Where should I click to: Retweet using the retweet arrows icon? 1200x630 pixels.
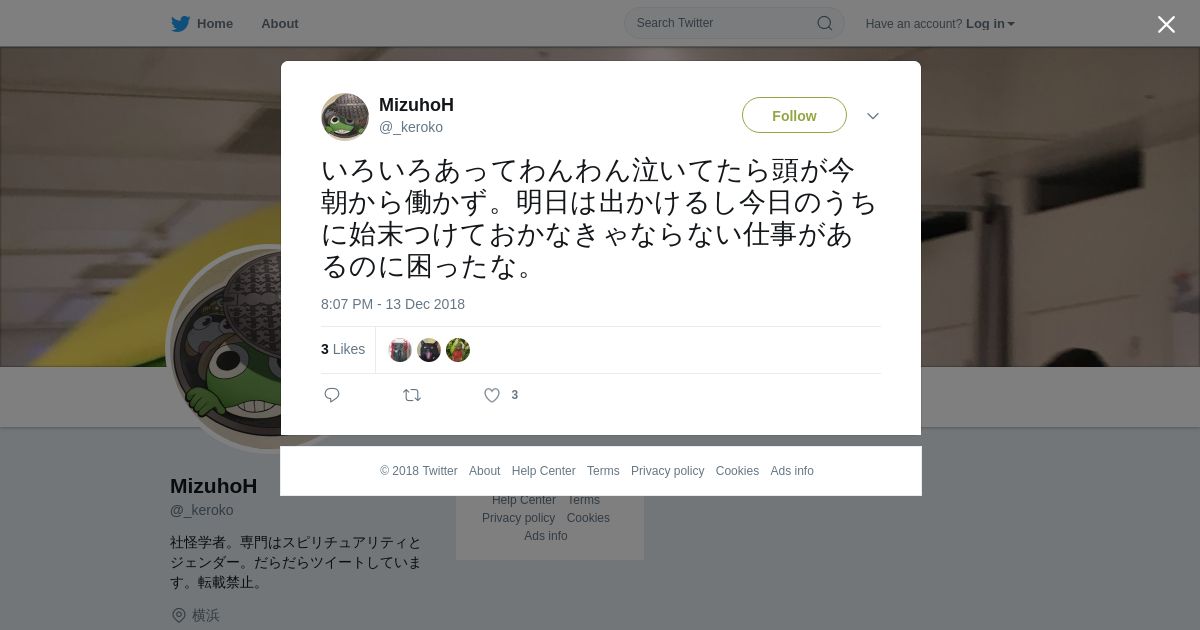point(412,395)
